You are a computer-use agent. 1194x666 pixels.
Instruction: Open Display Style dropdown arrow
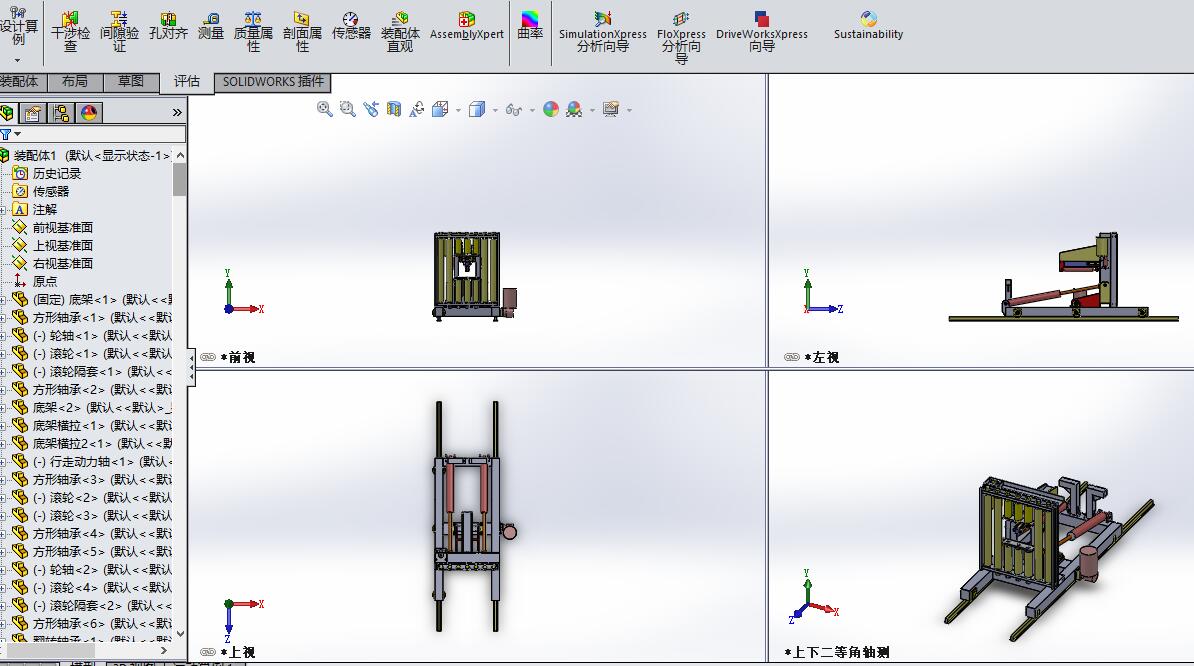495,110
